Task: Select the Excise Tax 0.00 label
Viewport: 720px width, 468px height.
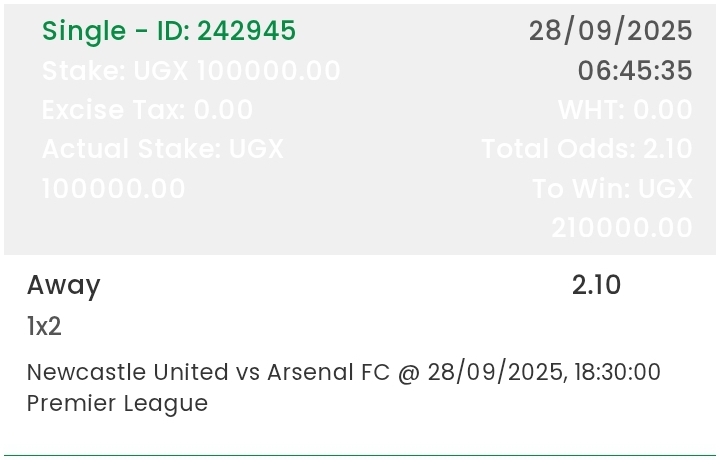Action: click(147, 110)
